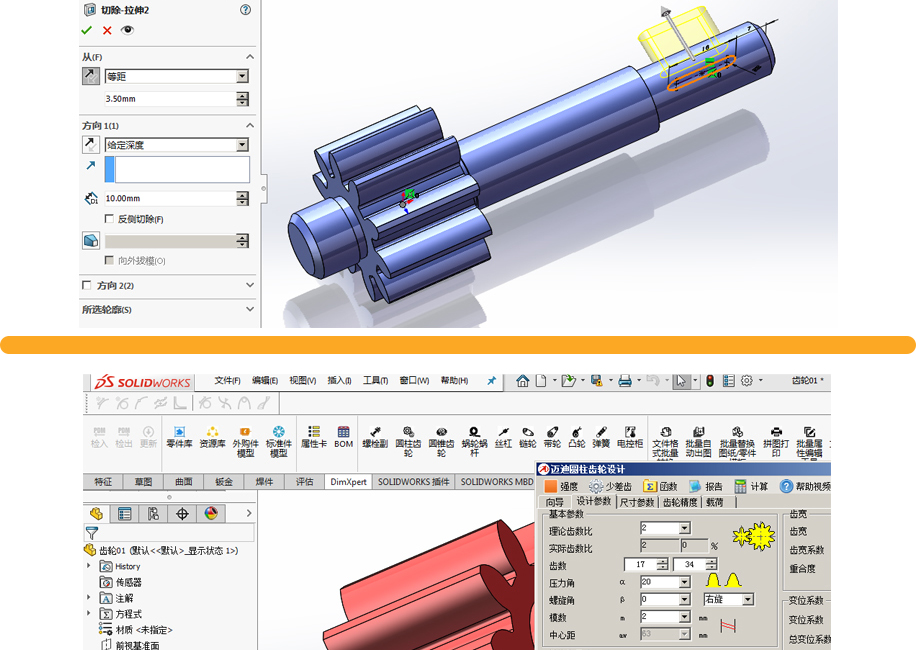Open the 右旋 helix direction dropdown

pyautogui.click(x=748, y=600)
